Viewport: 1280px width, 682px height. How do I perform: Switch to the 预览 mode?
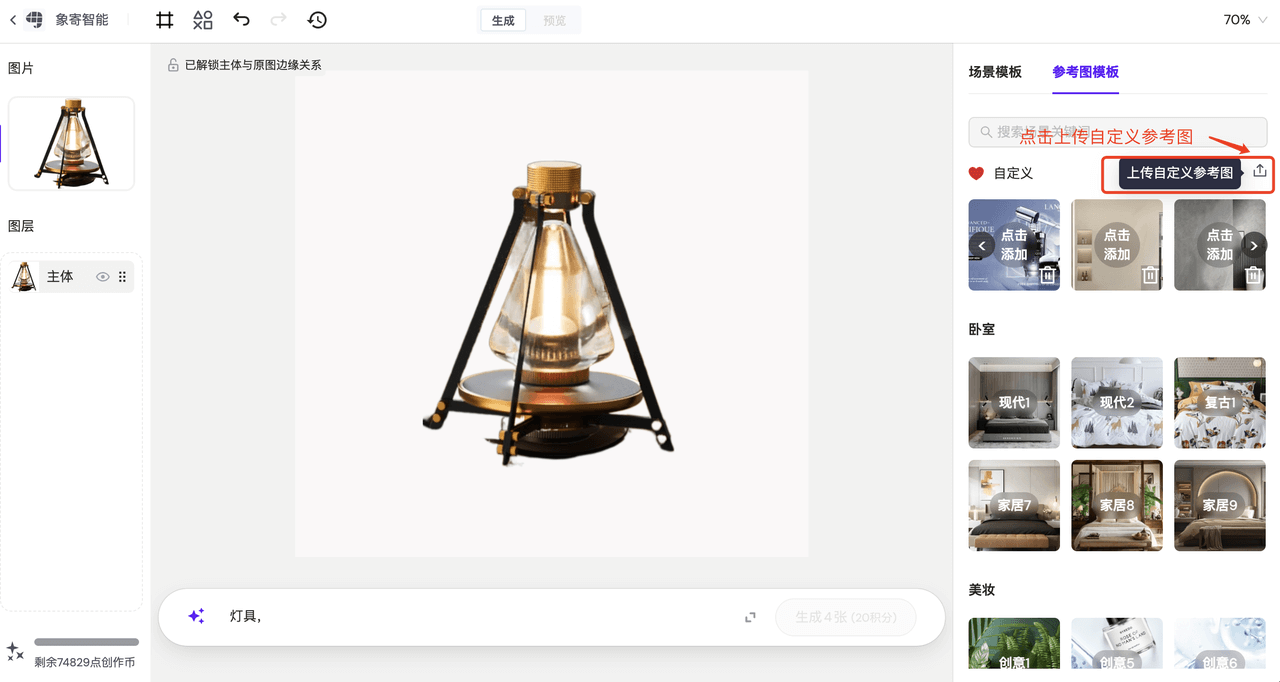click(x=555, y=20)
